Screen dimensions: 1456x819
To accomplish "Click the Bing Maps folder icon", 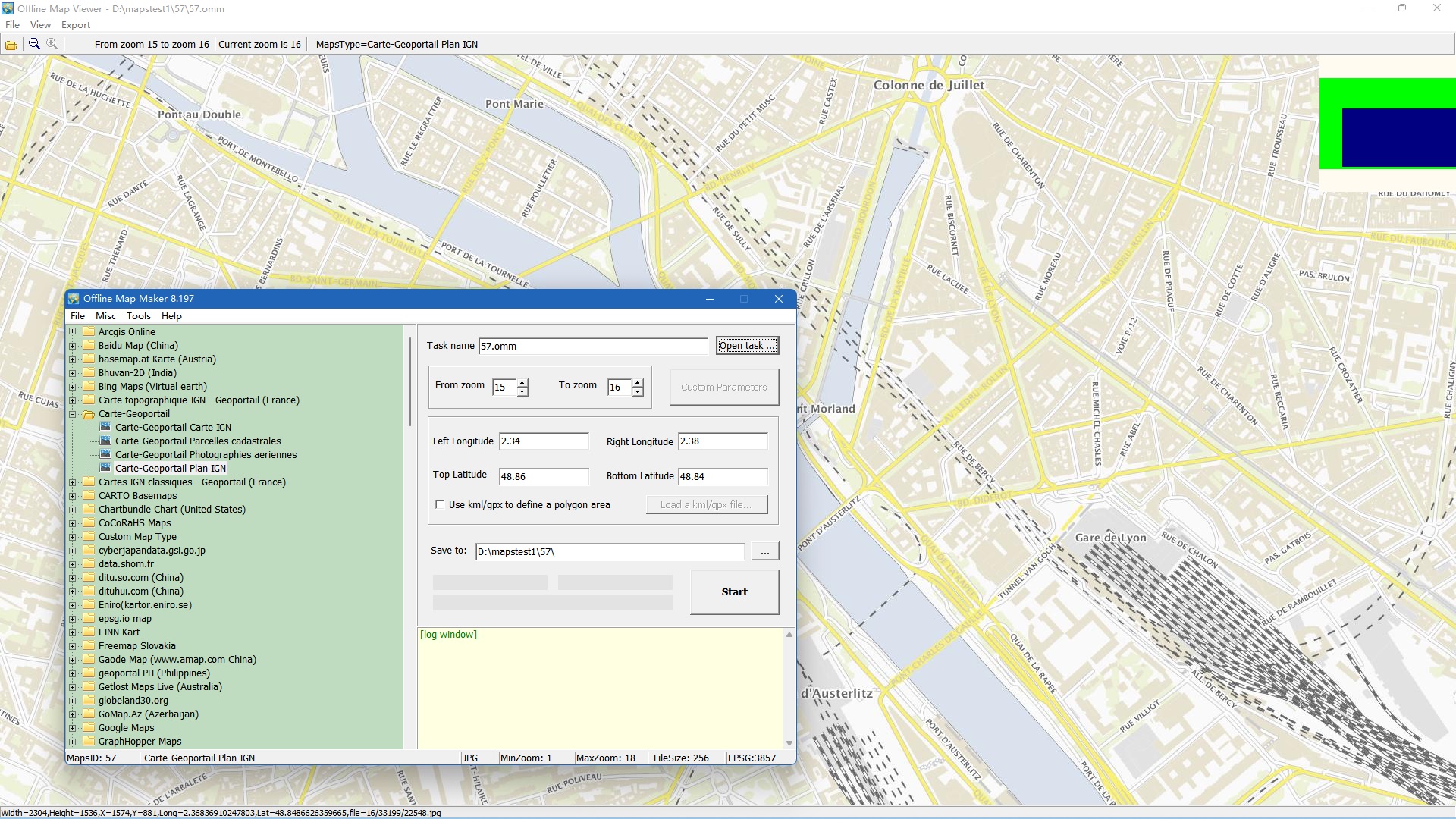I will [x=89, y=386].
